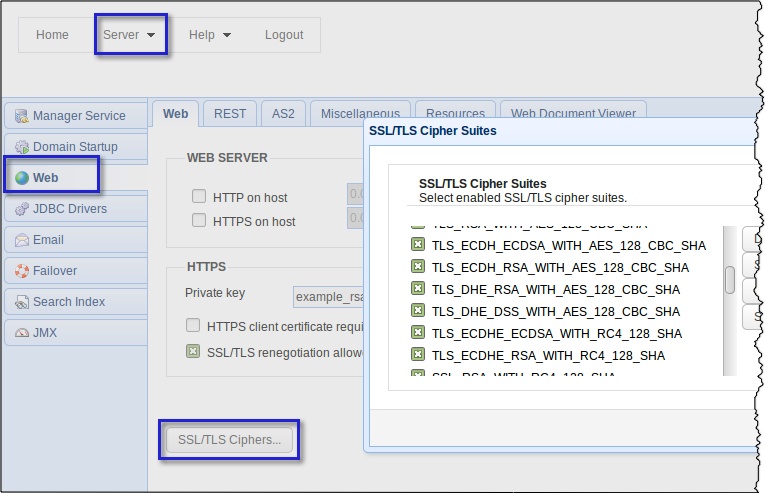Screen dimensions: 765x493
Task: Switch to the Resources tab
Action: pos(455,110)
